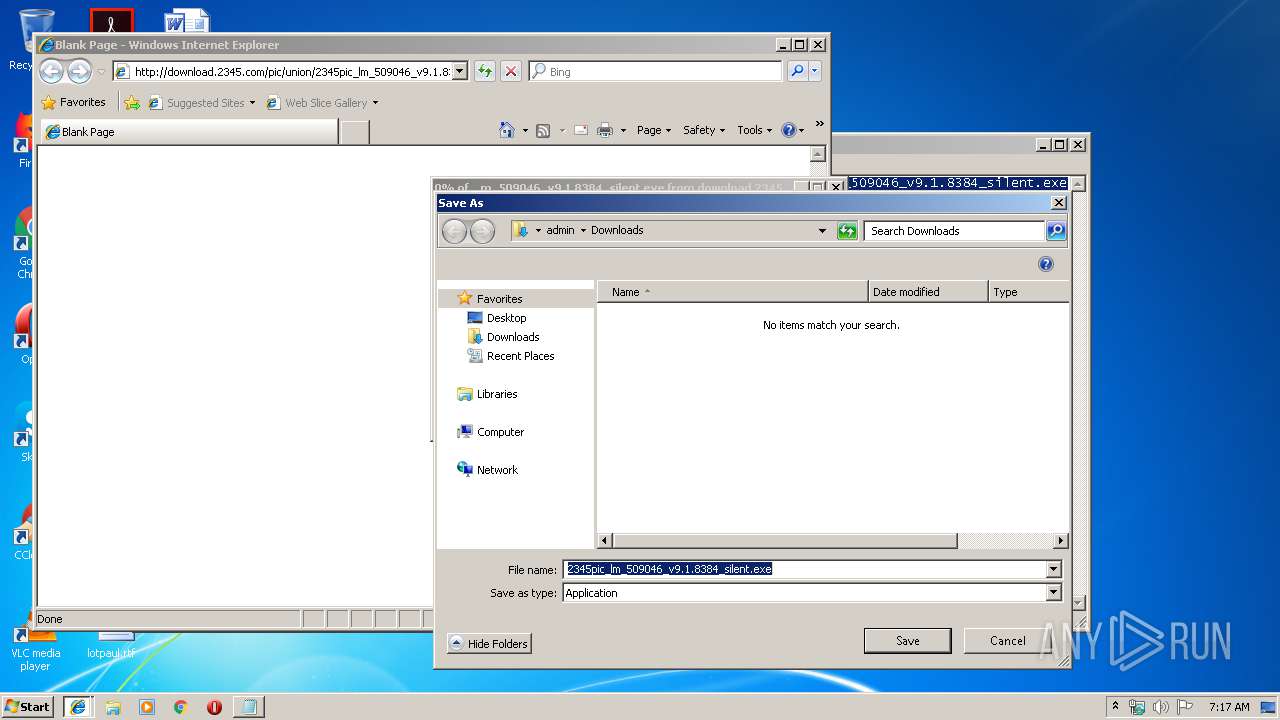This screenshot has height=720, width=1280.
Task: Click IE Refresh button
Action: tap(484, 71)
